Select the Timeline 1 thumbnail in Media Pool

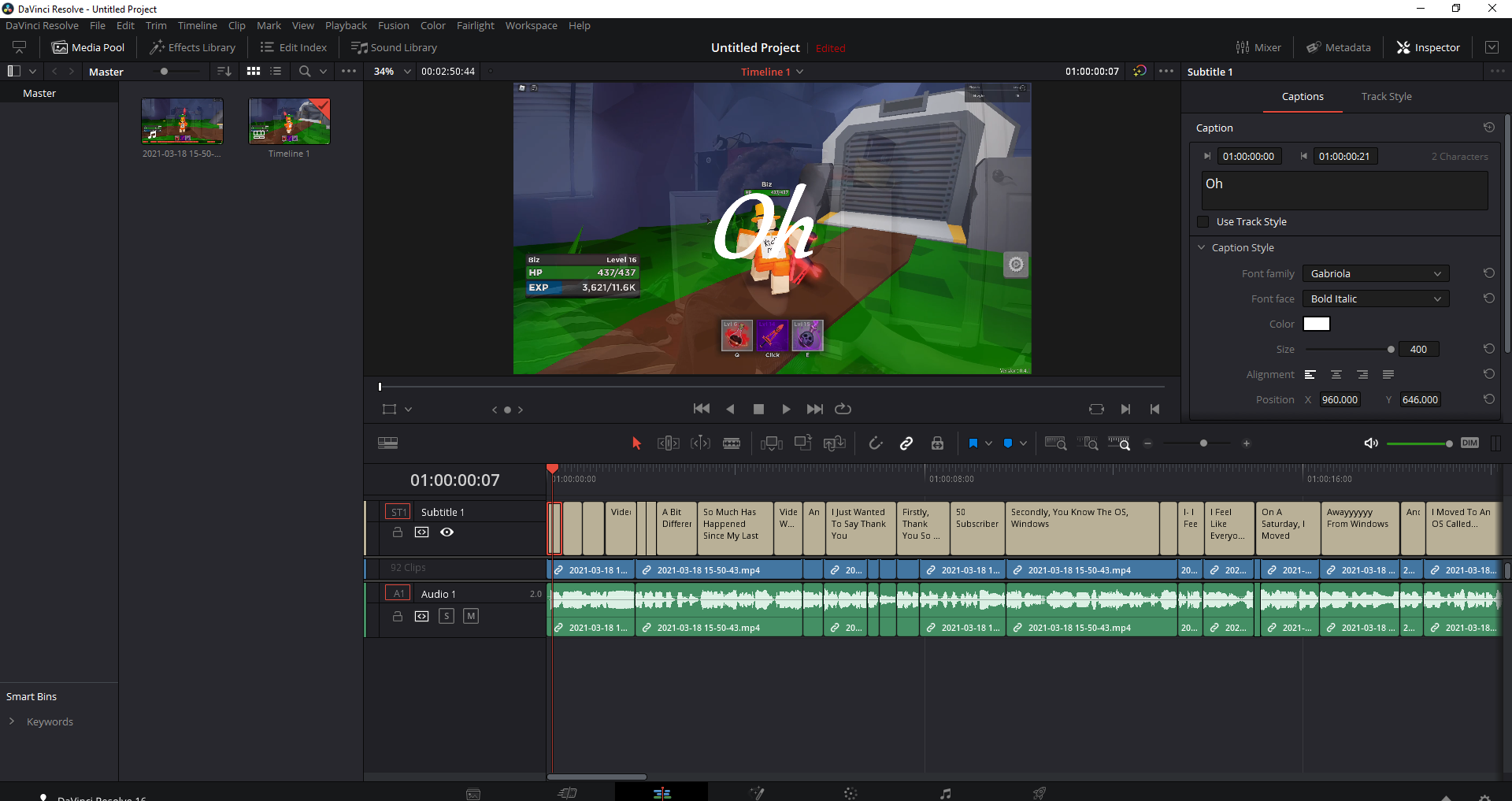290,121
